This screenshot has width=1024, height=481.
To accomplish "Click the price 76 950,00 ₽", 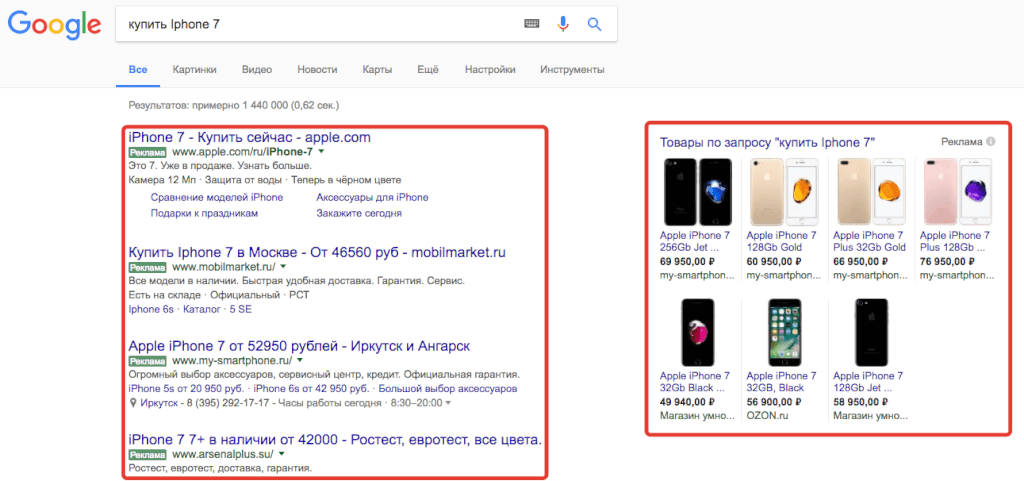I will [948, 262].
